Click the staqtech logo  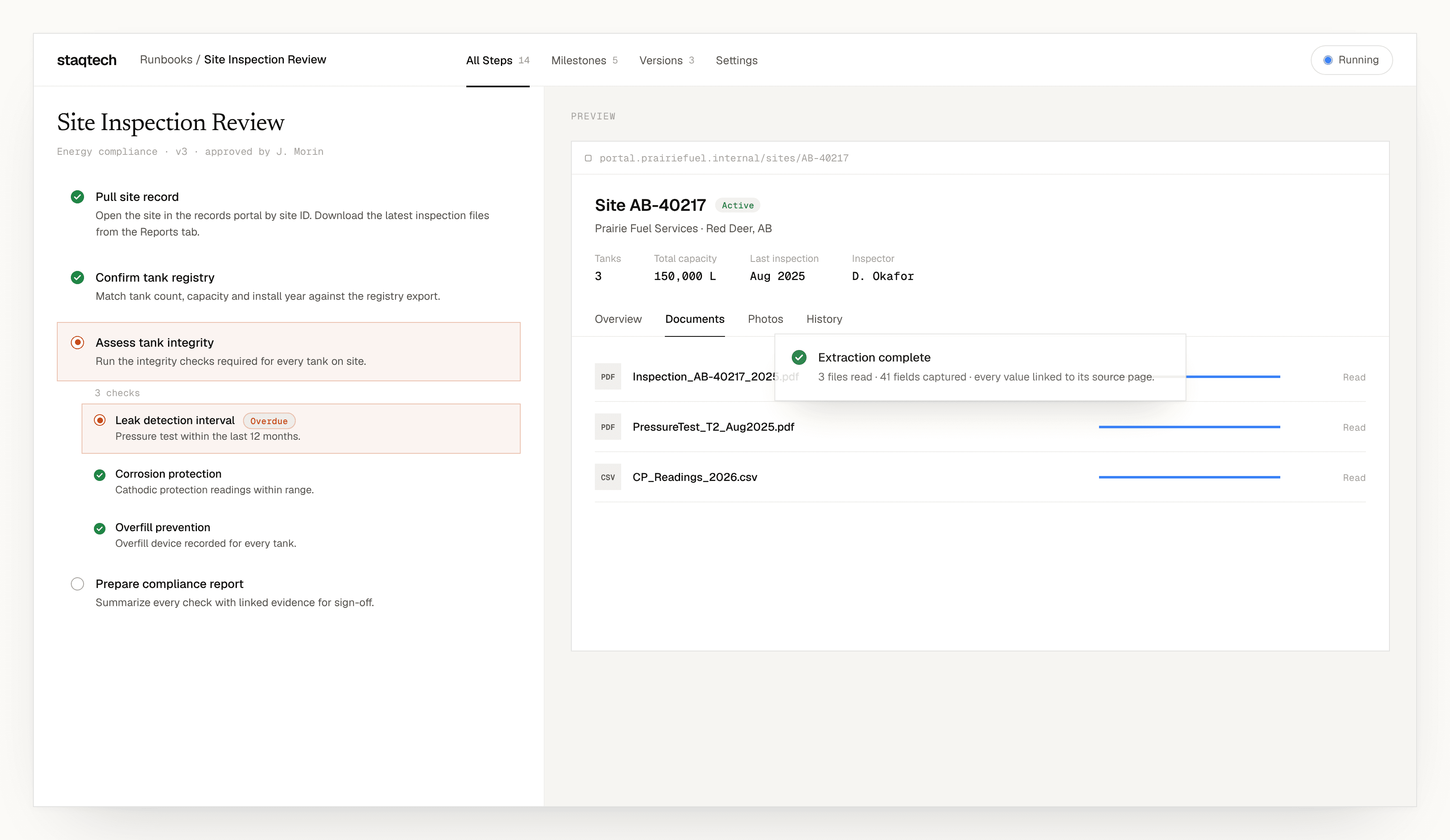[x=87, y=60]
